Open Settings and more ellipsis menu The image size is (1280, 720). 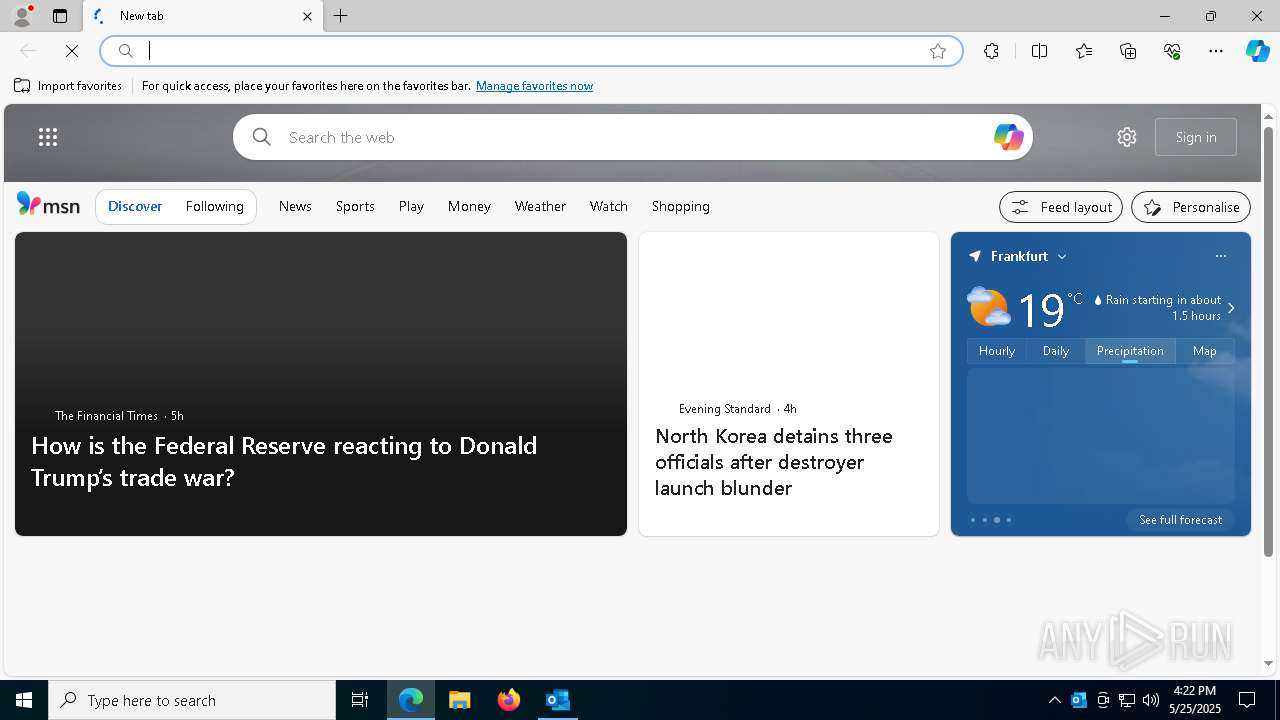(x=1216, y=51)
